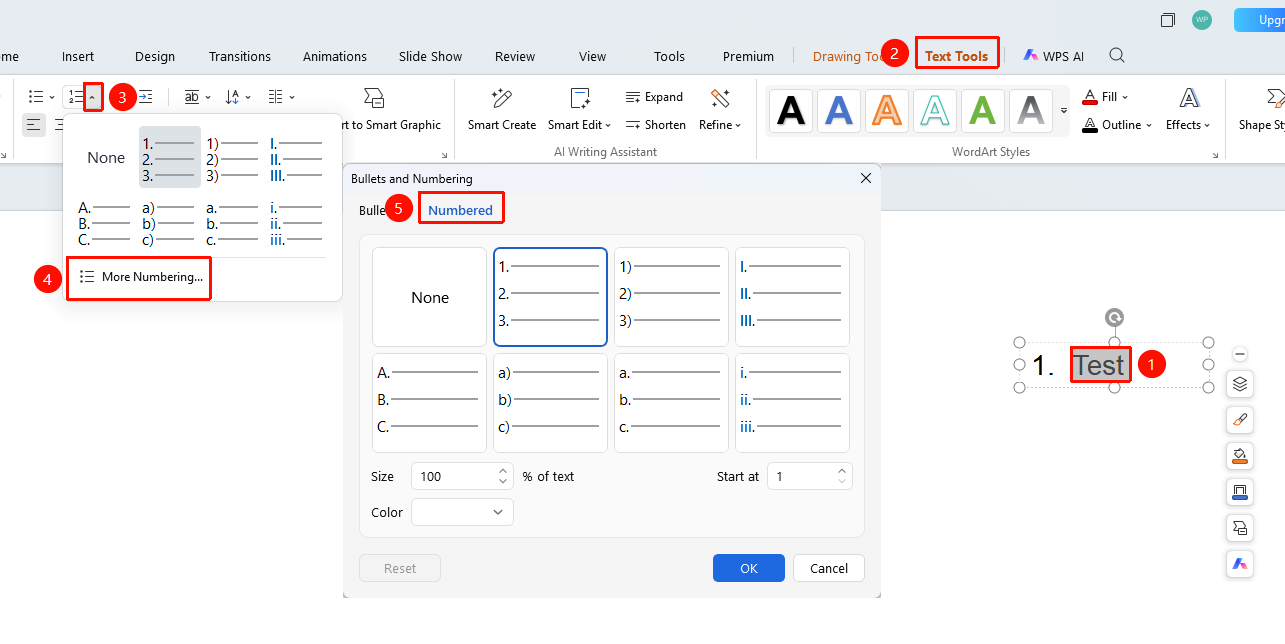Click the Shorten button in AI Writing Assistant
1285x644 pixels.
656,125
